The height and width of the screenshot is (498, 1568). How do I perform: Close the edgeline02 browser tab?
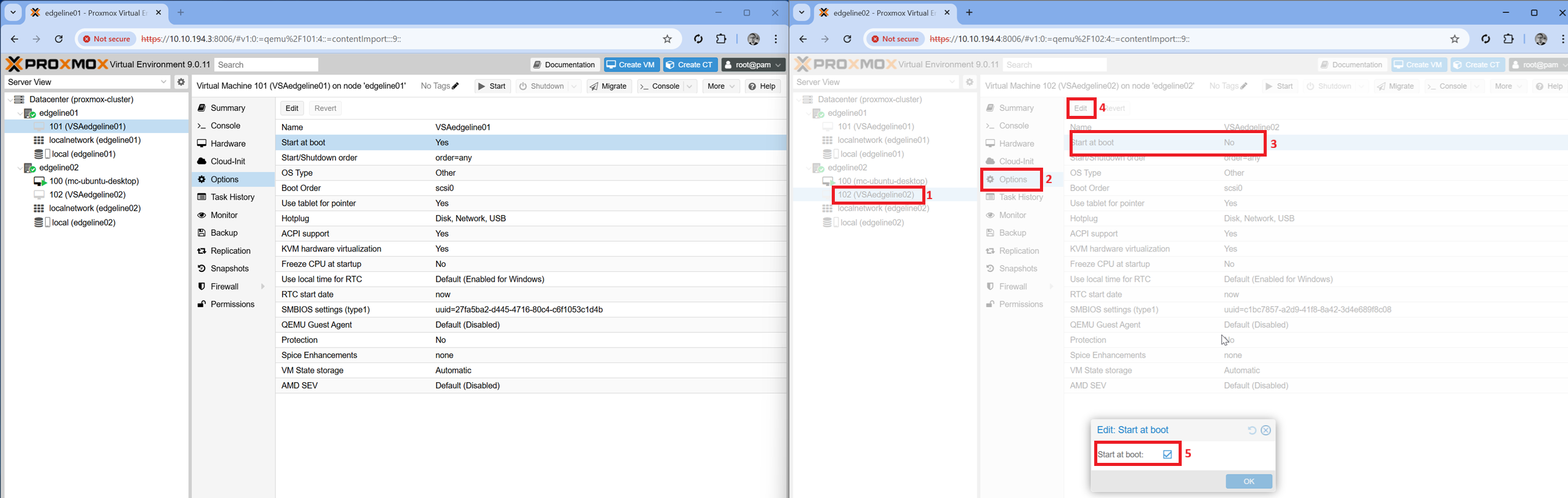947,12
